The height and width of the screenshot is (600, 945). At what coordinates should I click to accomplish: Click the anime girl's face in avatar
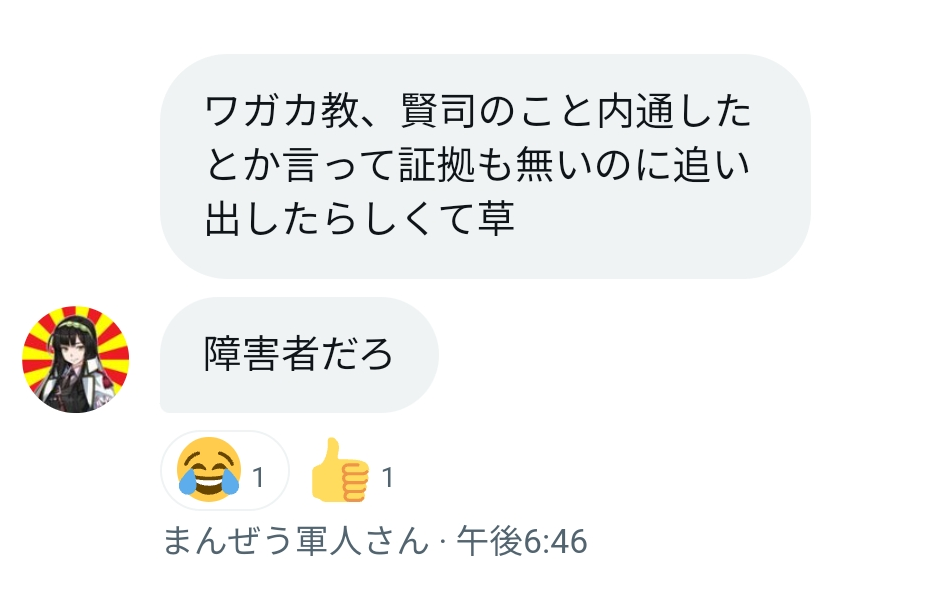[74, 348]
